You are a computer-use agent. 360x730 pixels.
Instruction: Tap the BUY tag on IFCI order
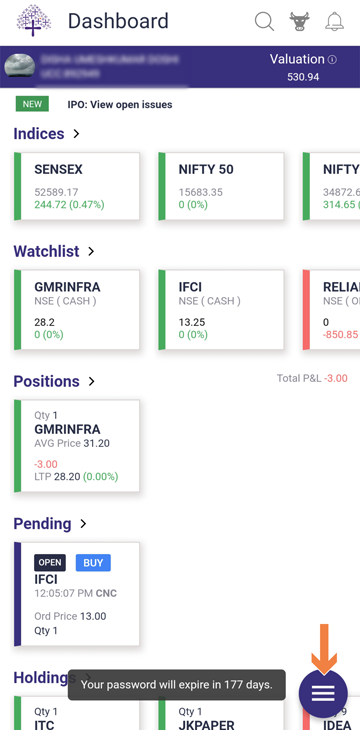[93, 562]
